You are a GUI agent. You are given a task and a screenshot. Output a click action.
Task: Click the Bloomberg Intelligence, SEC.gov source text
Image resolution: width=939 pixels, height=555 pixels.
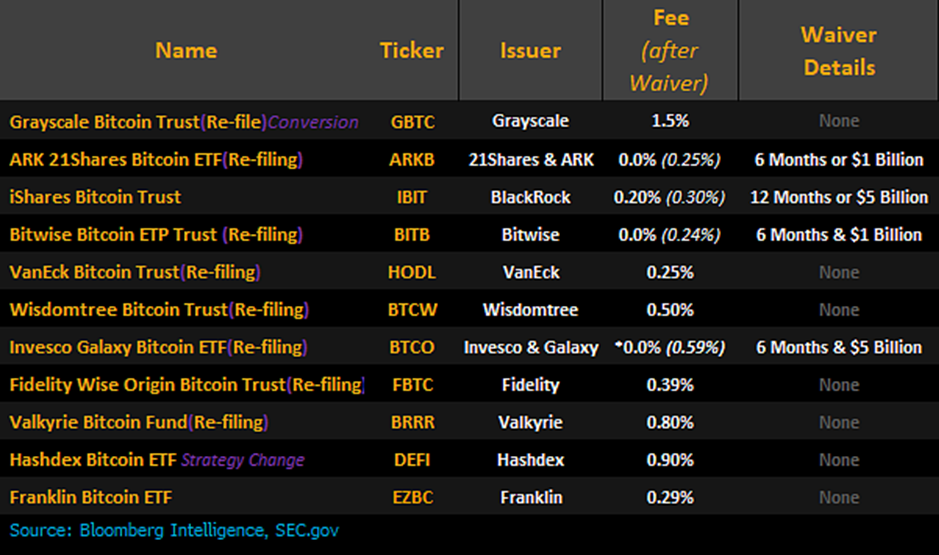[x=174, y=530]
